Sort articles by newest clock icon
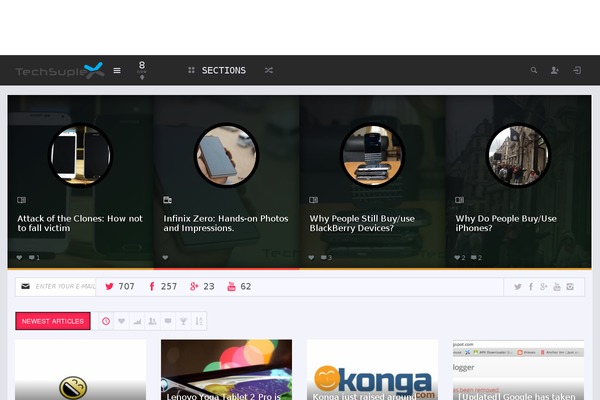Image resolution: width=600 pixels, height=400 pixels. [106, 321]
